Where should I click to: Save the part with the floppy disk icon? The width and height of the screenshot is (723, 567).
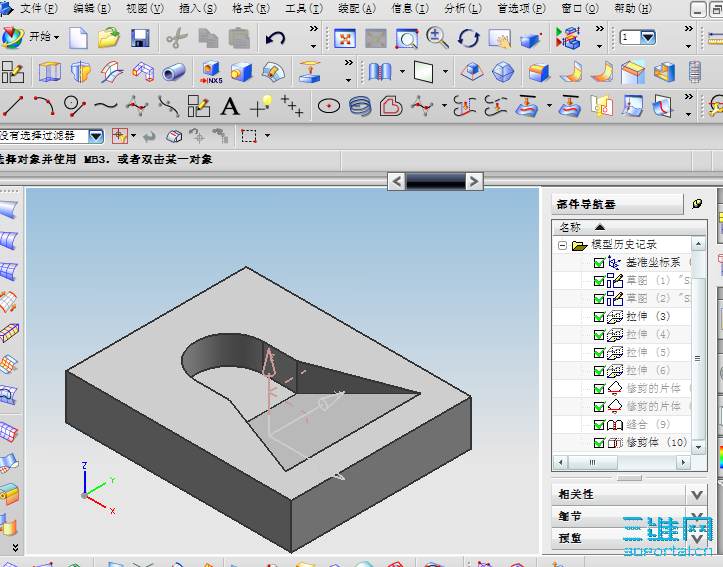click(140, 38)
